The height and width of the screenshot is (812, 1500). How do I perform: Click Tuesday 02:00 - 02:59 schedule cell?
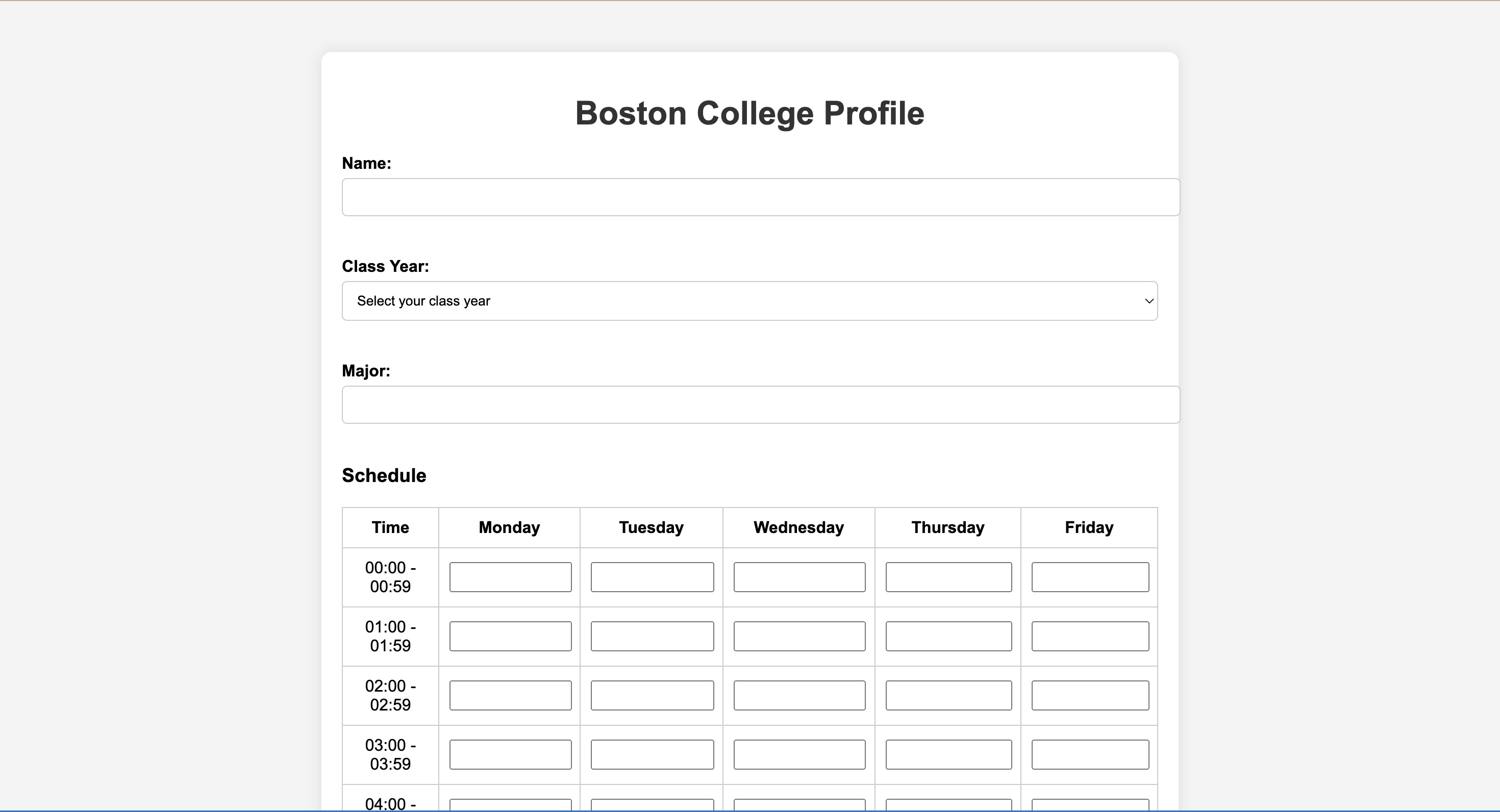coord(652,696)
